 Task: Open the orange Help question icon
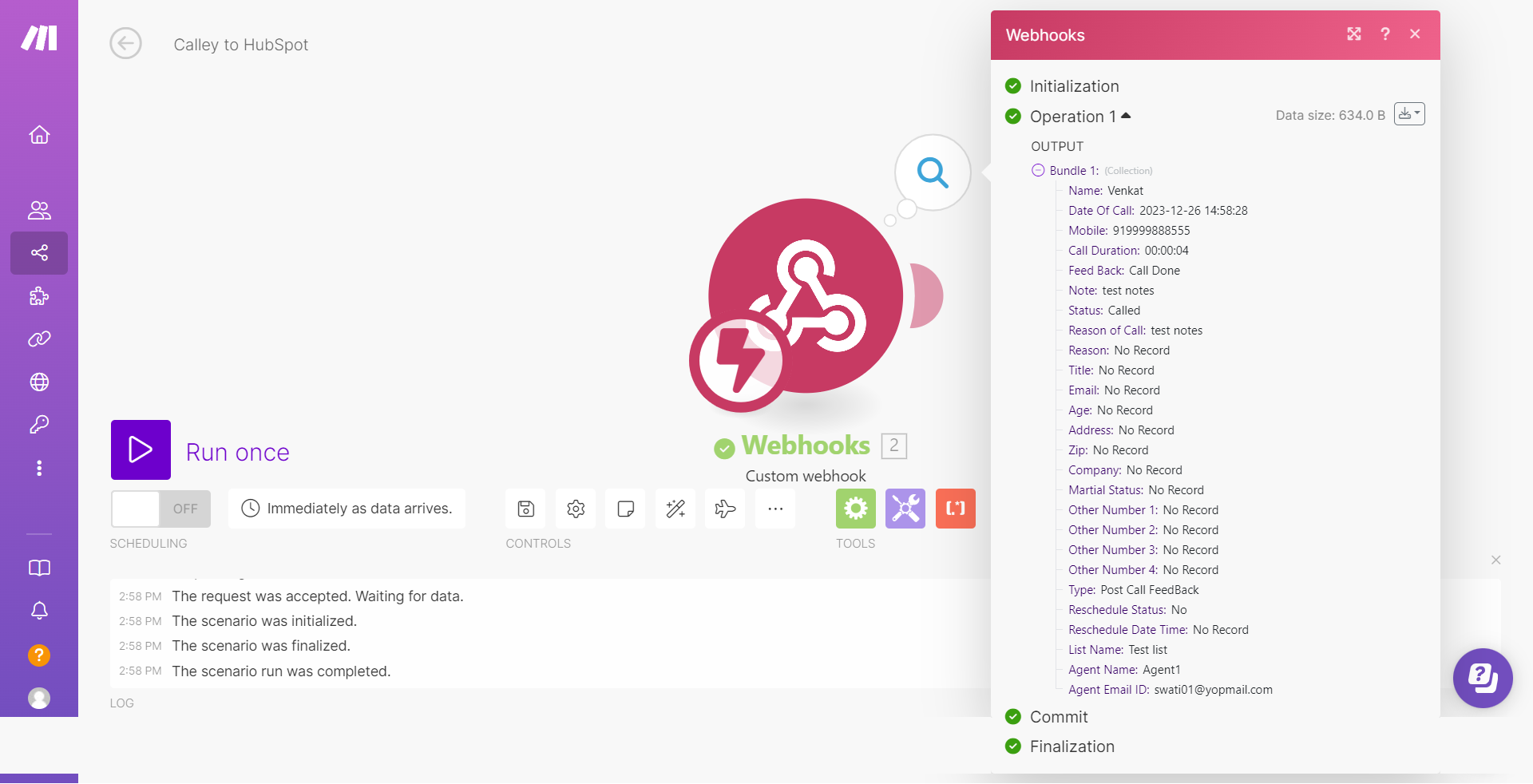click(x=39, y=655)
